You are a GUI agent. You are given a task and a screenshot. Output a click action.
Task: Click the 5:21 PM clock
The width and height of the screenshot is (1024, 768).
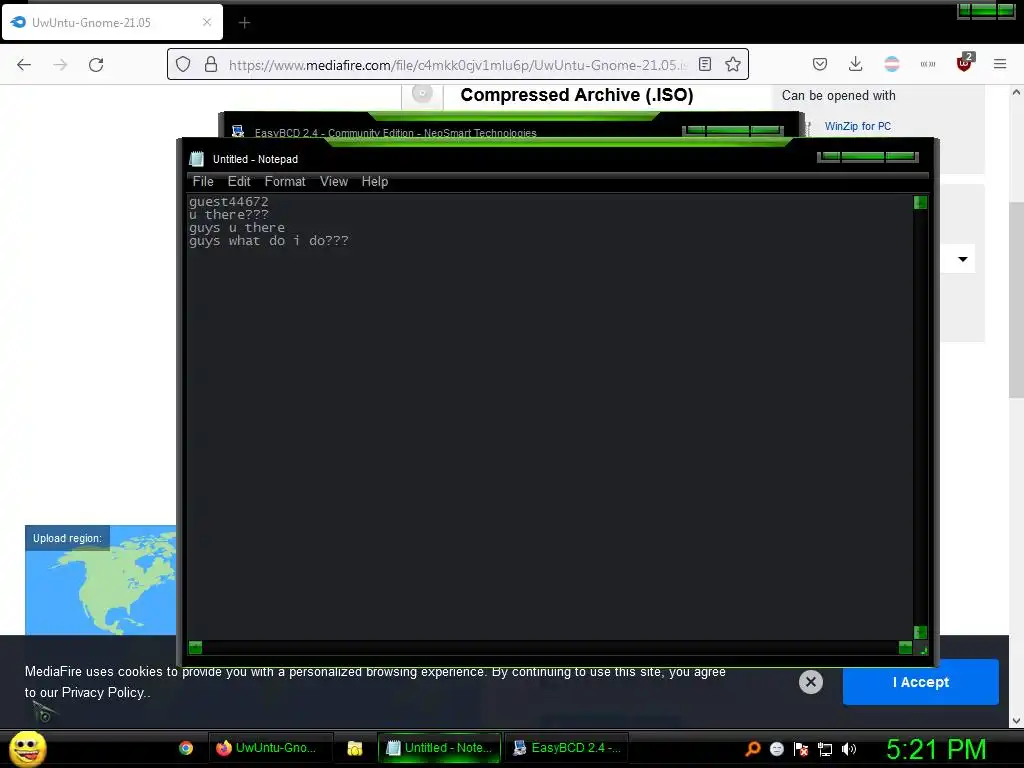click(x=936, y=749)
